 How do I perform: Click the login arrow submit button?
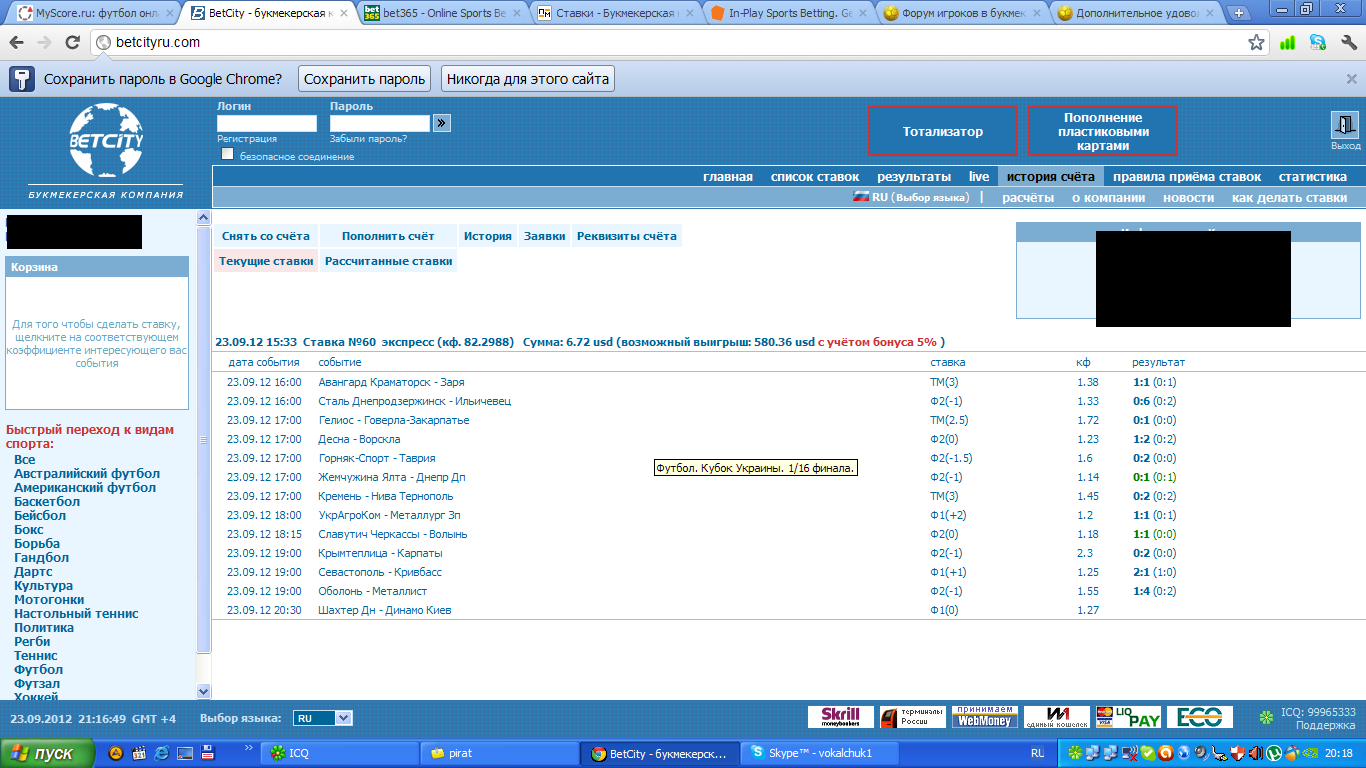coord(442,123)
